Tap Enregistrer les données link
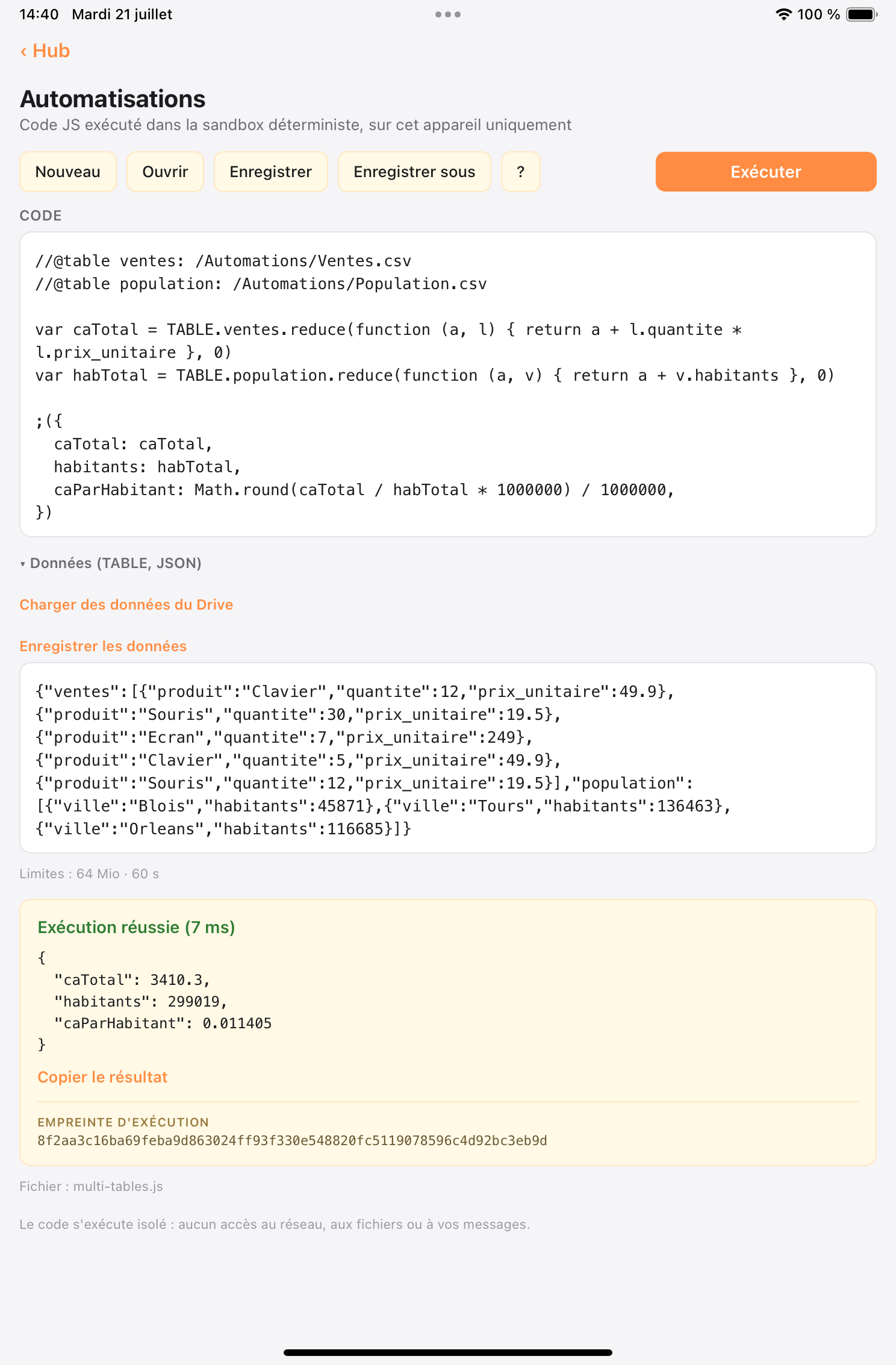The width and height of the screenshot is (896, 1365). (x=104, y=646)
